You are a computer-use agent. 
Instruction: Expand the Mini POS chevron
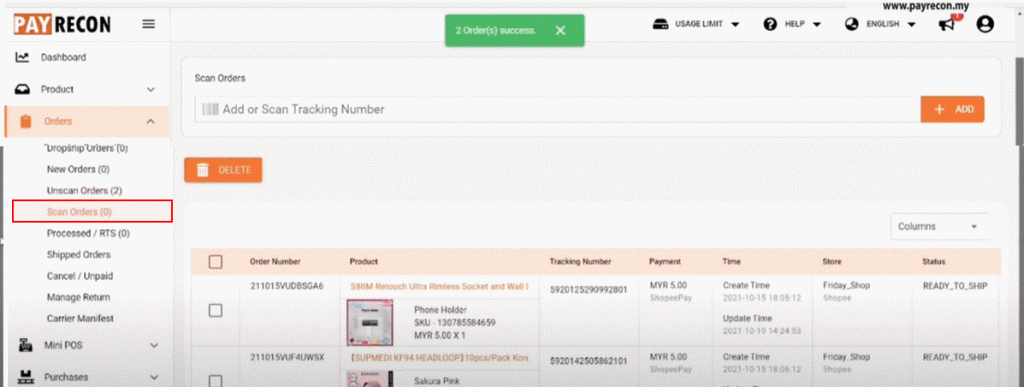point(154,345)
